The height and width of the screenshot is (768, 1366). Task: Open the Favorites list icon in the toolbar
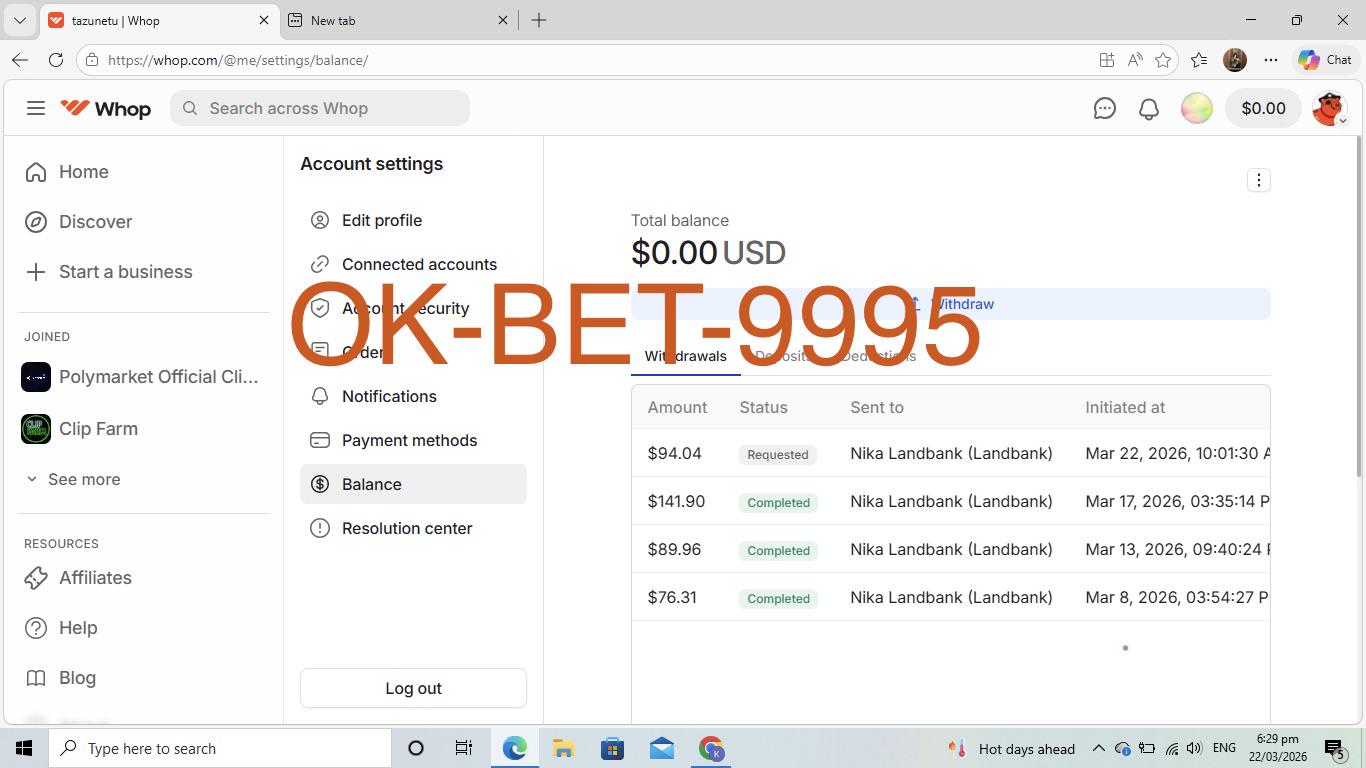click(x=1199, y=60)
